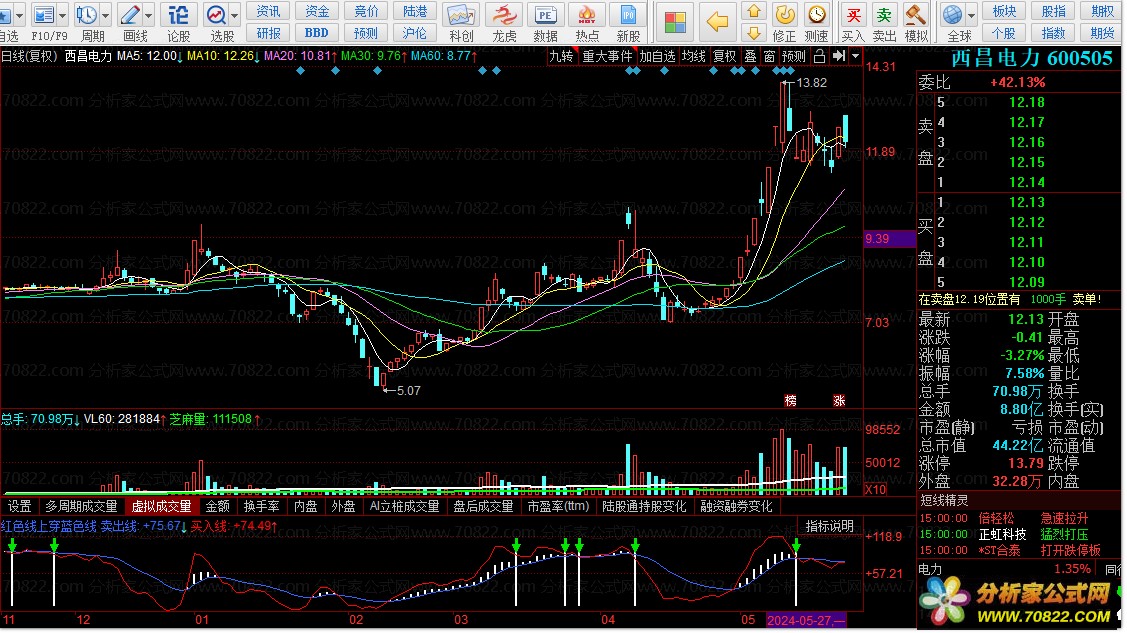The width and height of the screenshot is (1127, 633).
Task: Switch to 虚拟成交量 tab
Action: (x=161, y=507)
